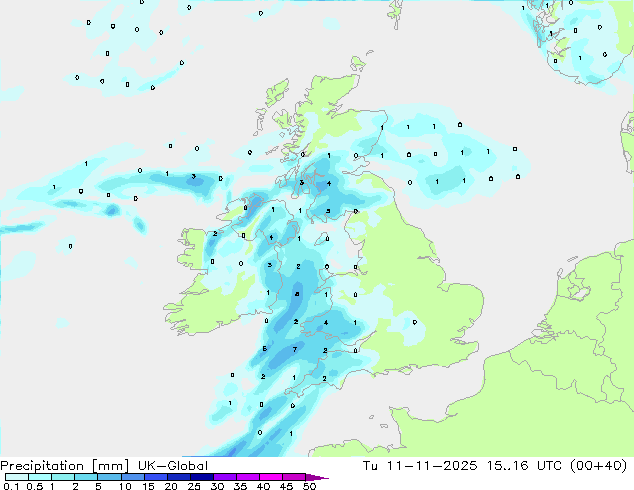Click the 'Precipitation' title text
This screenshot has width=634, height=490.
pos(42,466)
